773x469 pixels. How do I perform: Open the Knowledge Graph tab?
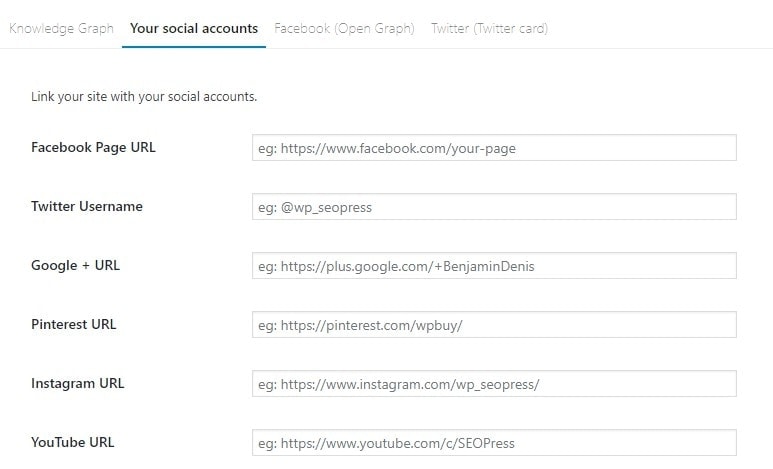61,28
